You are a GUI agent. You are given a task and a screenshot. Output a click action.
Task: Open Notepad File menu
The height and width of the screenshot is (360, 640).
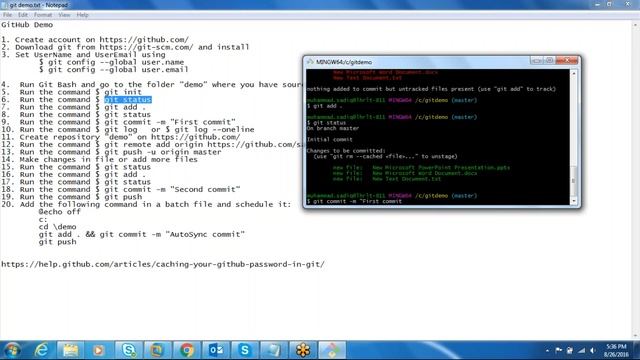pos(7,15)
